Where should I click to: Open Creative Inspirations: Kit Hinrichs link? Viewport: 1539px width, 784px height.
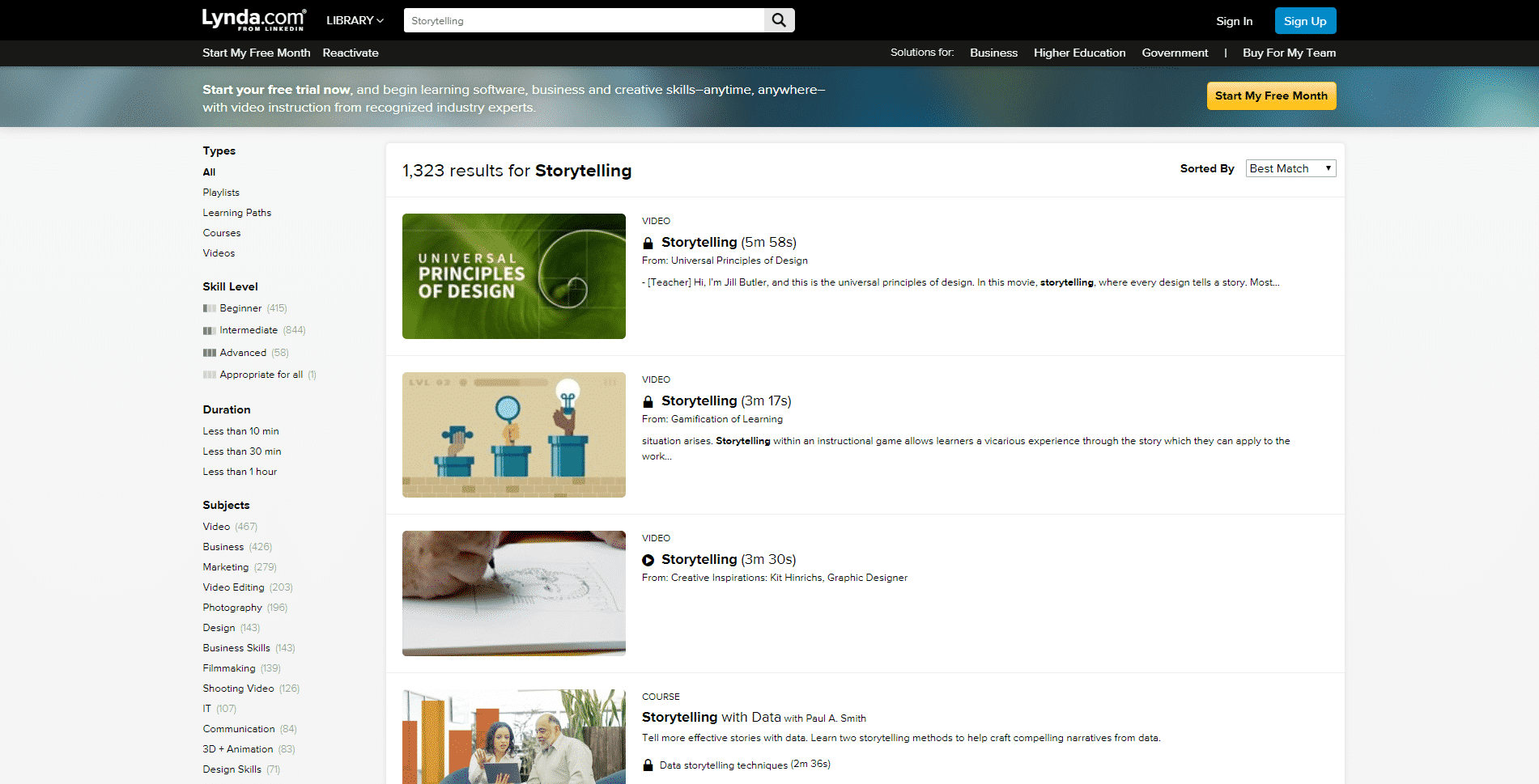(775, 578)
